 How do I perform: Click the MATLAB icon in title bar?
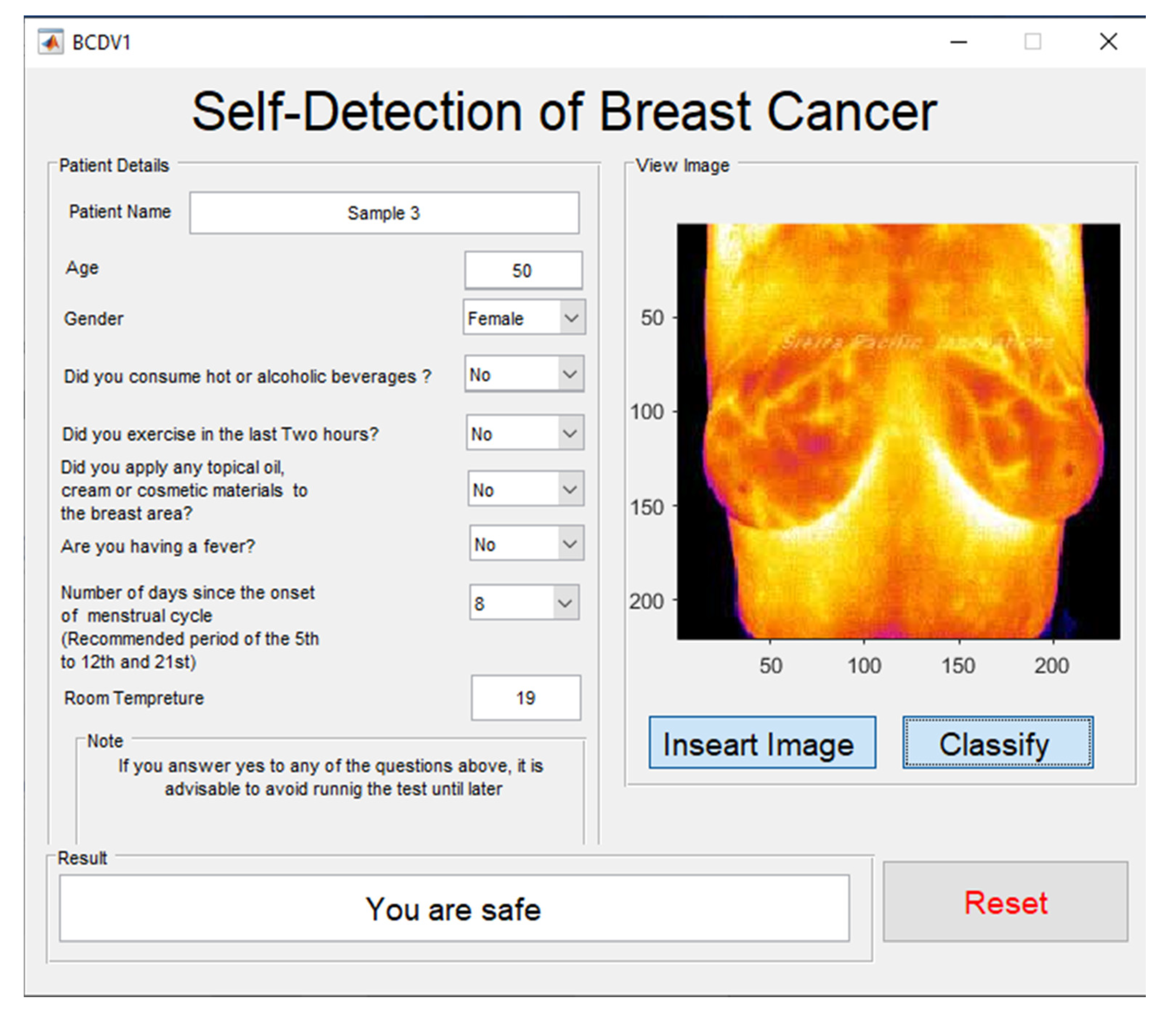pyautogui.click(x=51, y=42)
